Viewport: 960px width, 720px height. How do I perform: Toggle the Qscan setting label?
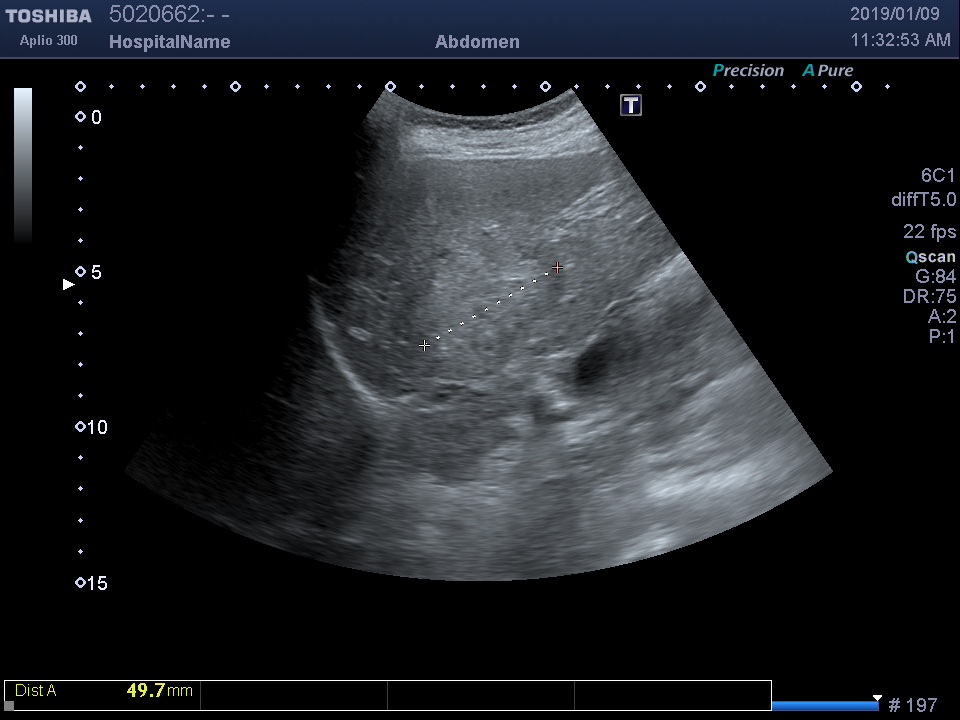pos(930,257)
